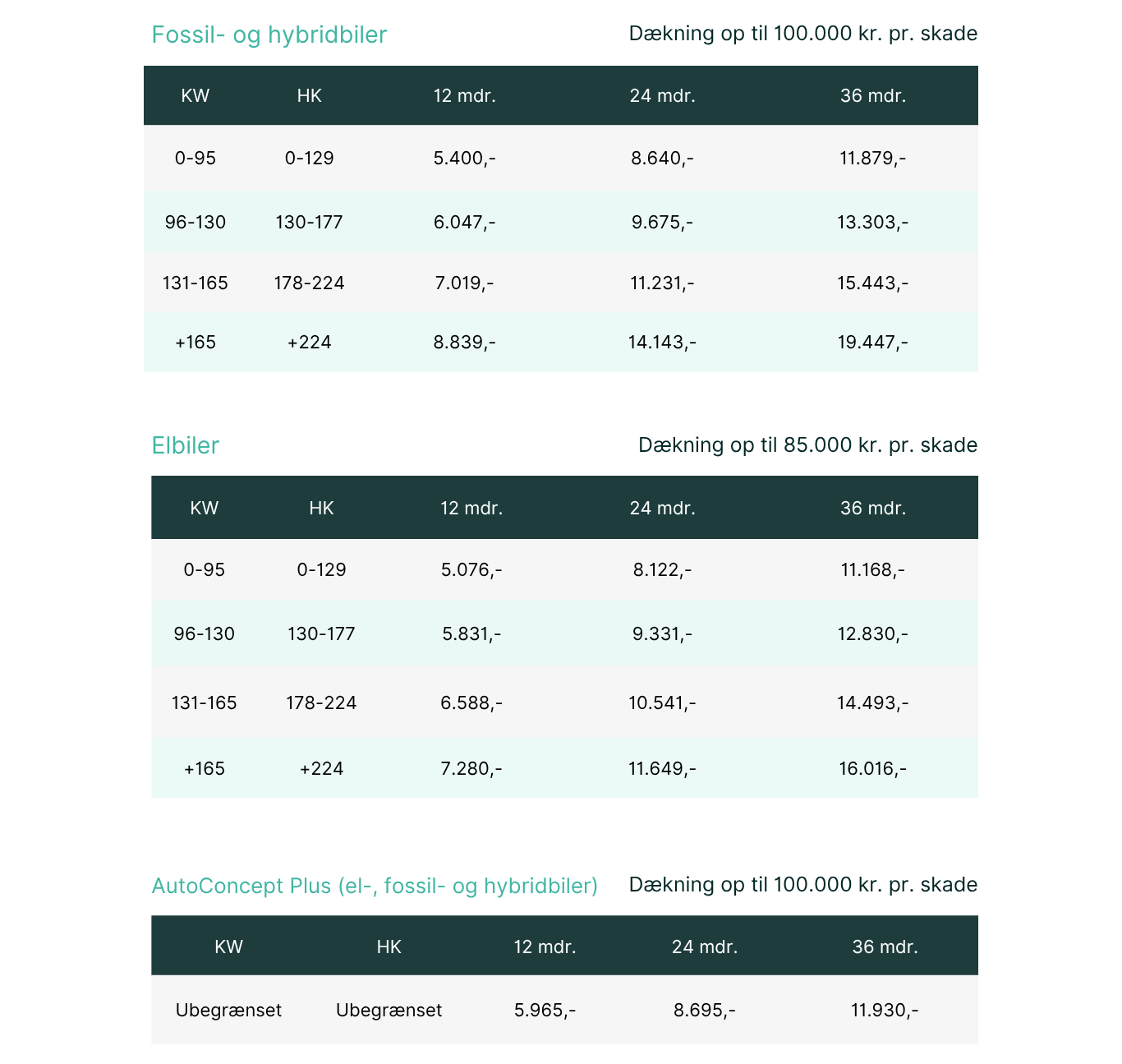This screenshot has width=1122, height=1064.
Task: Click the AutoConcept Plus heading
Action: pyautogui.click(x=375, y=886)
